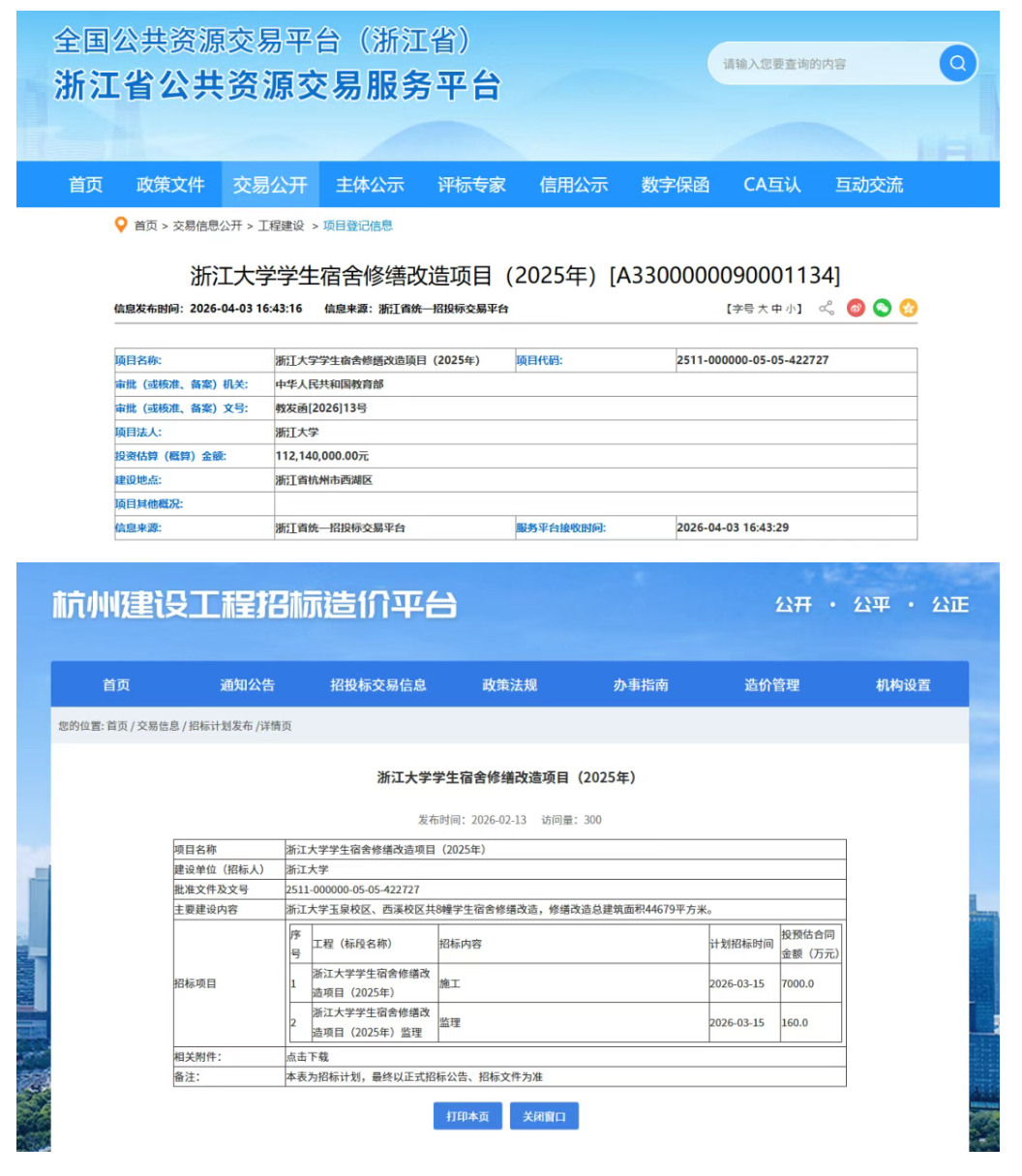Click the share icon beside the font size options
Viewport: 1022px width, 1176px height.
click(x=826, y=309)
